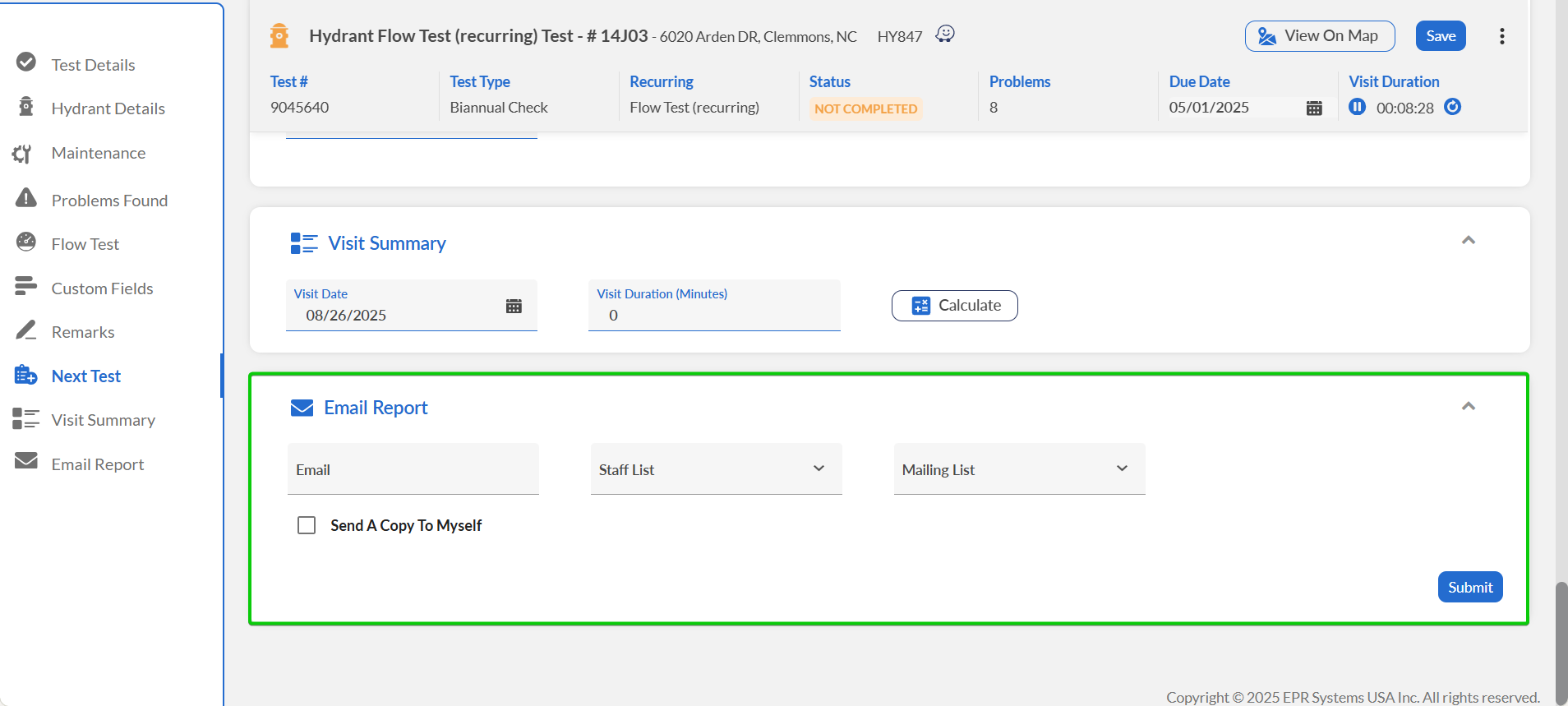Screen dimensions: 1568x706
Task: Collapse the Visit Summary section
Action: pos(1468,240)
